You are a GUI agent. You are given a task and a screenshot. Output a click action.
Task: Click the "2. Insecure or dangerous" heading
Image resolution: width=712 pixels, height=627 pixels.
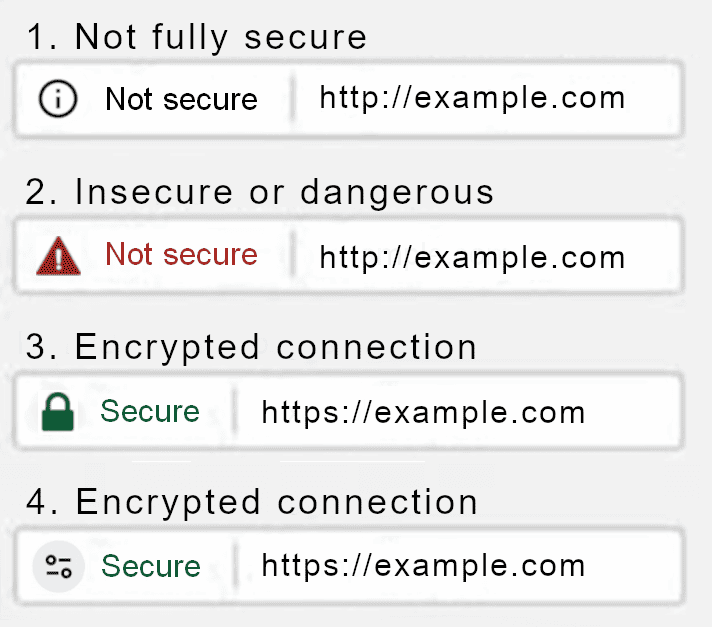pos(260,192)
